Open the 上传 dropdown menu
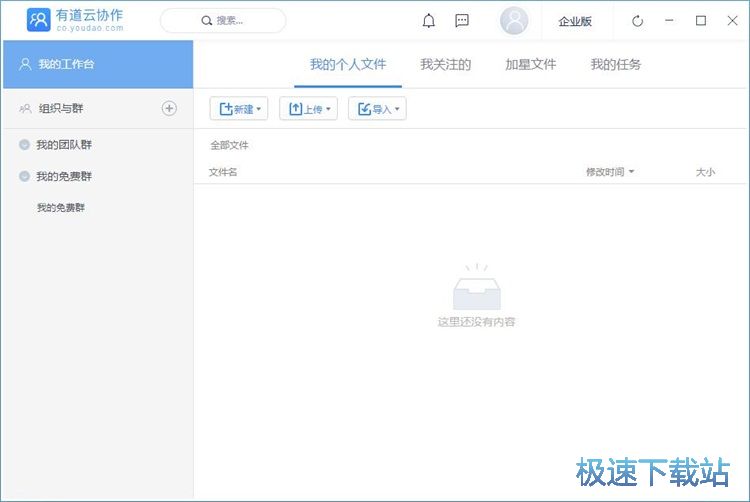 [x=310, y=109]
